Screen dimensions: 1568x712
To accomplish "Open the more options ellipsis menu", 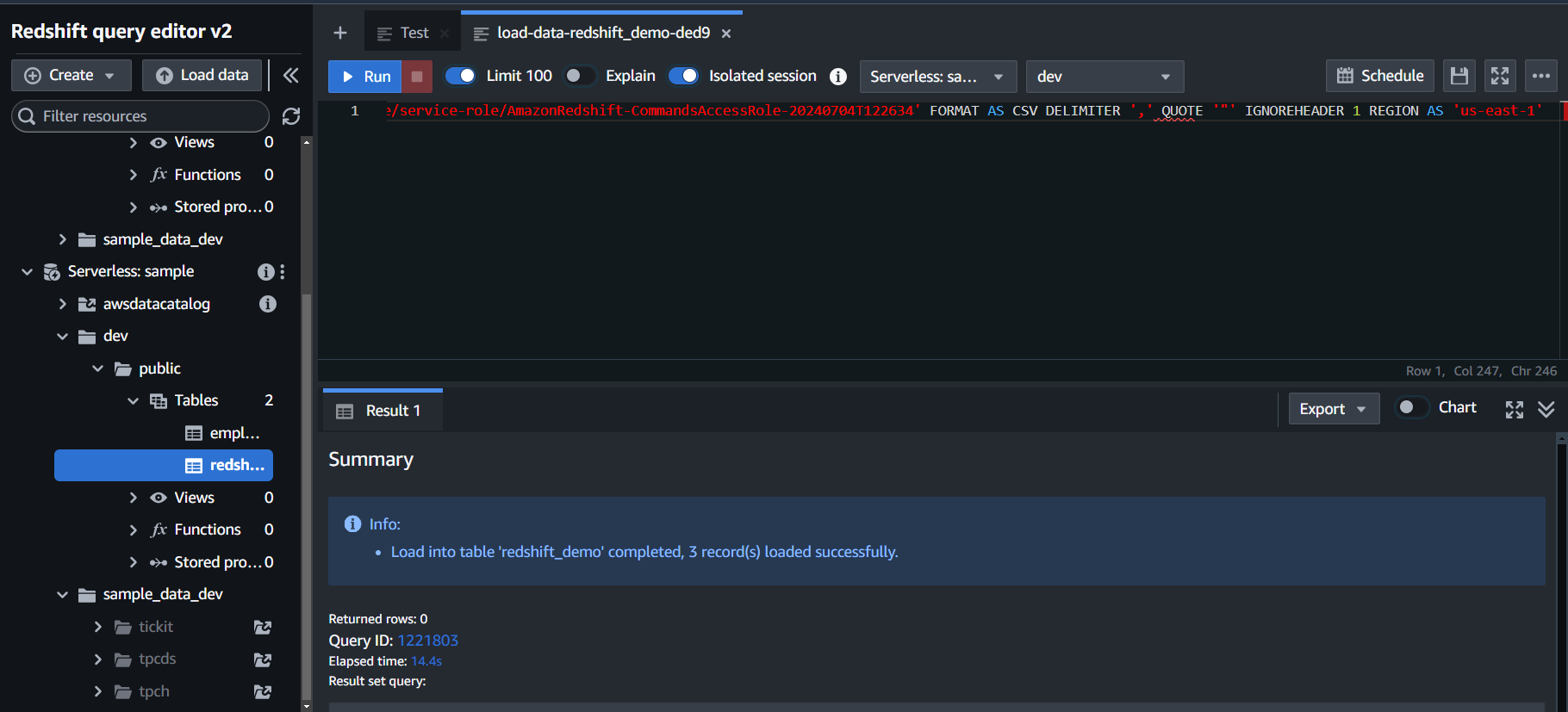I will 1541,76.
